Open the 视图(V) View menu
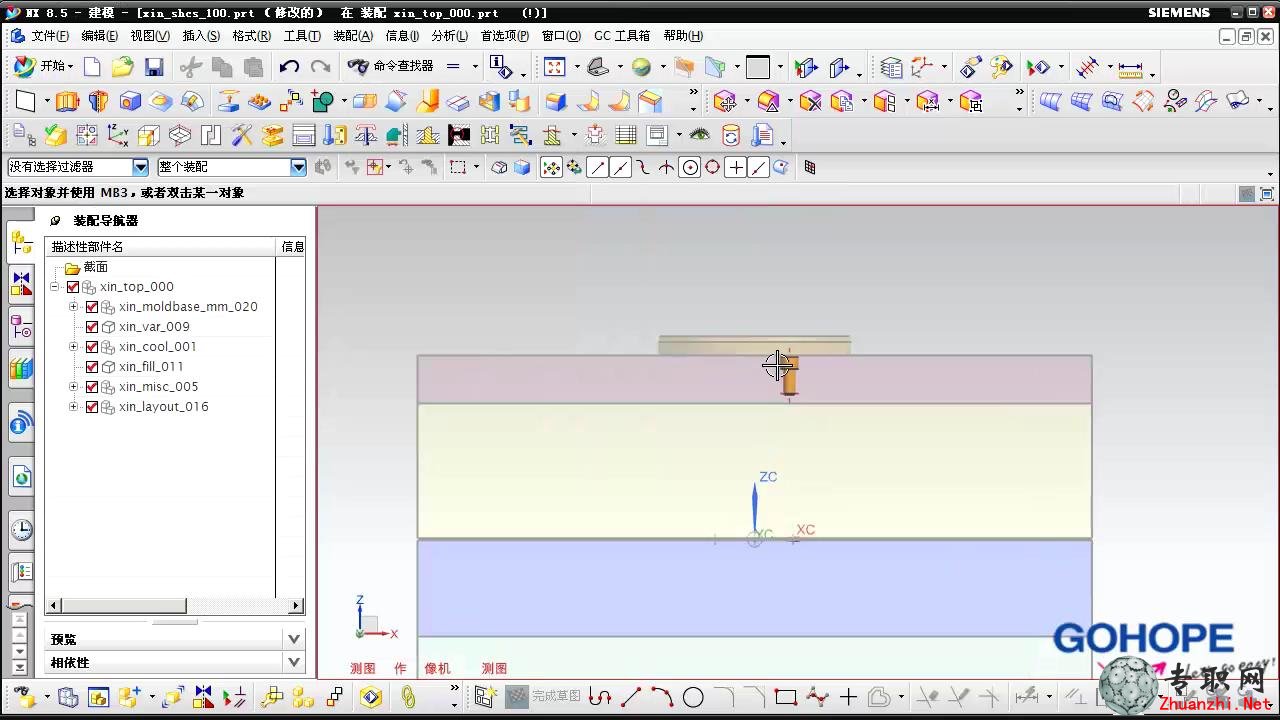The image size is (1280, 720). [150, 36]
